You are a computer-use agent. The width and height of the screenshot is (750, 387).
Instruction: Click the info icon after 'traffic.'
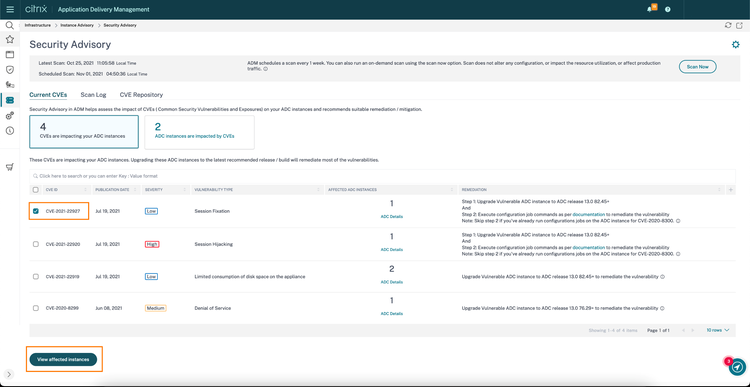pyautogui.click(x=265, y=69)
